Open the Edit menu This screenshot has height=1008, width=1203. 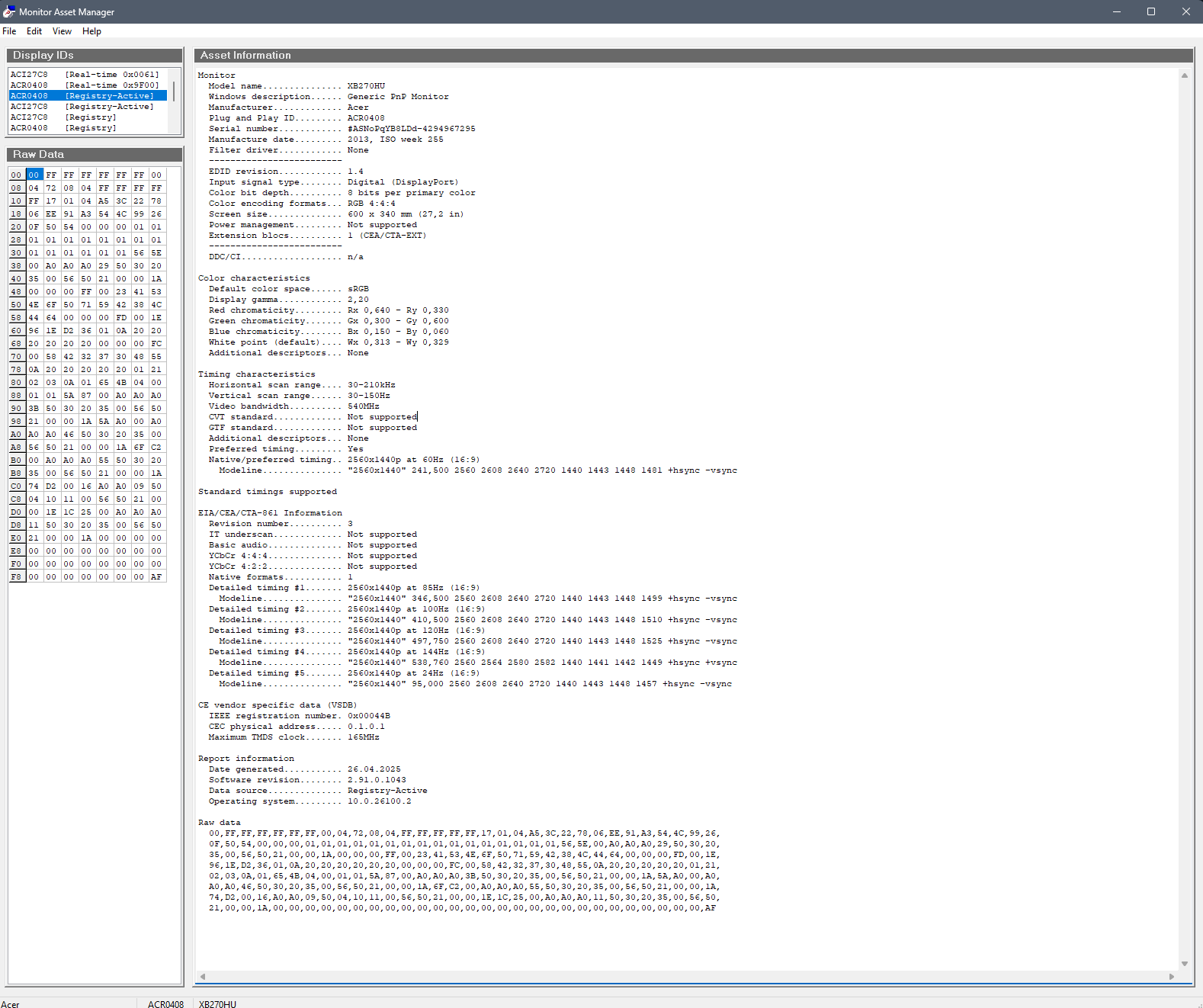(x=34, y=31)
